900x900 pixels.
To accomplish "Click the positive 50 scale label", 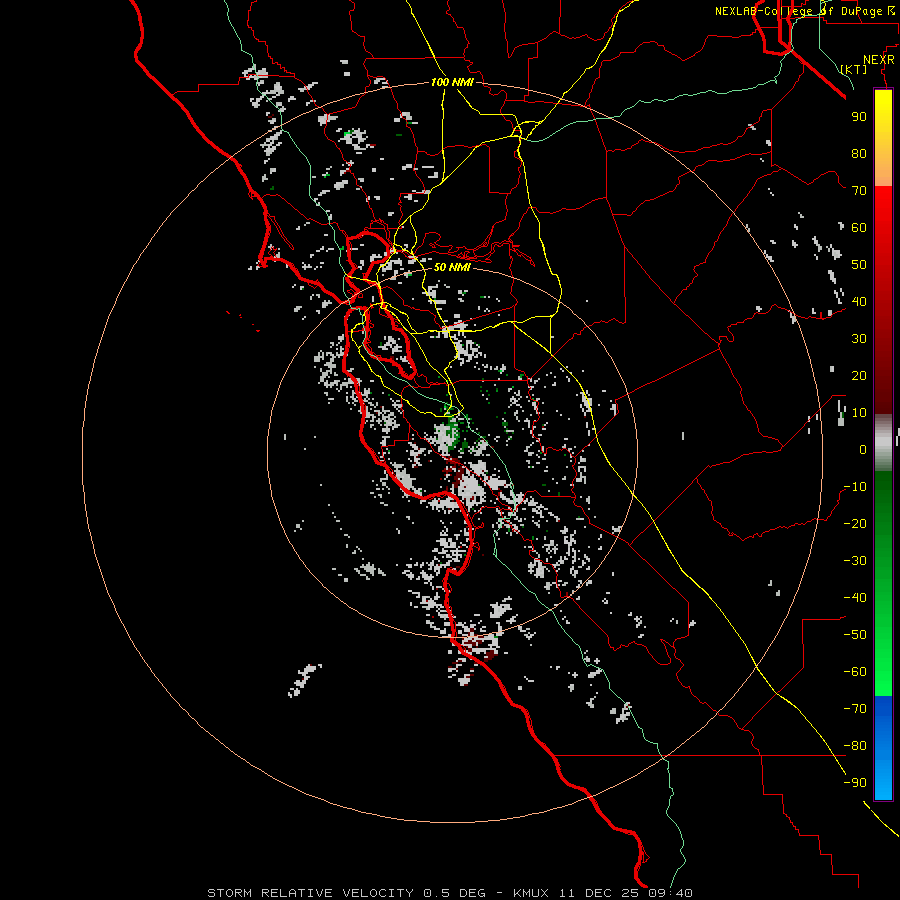I will click(x=859, y=265).
